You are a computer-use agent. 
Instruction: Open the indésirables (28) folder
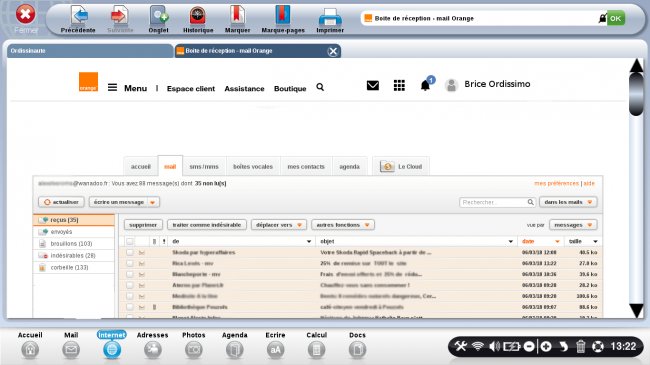[74, 256]
